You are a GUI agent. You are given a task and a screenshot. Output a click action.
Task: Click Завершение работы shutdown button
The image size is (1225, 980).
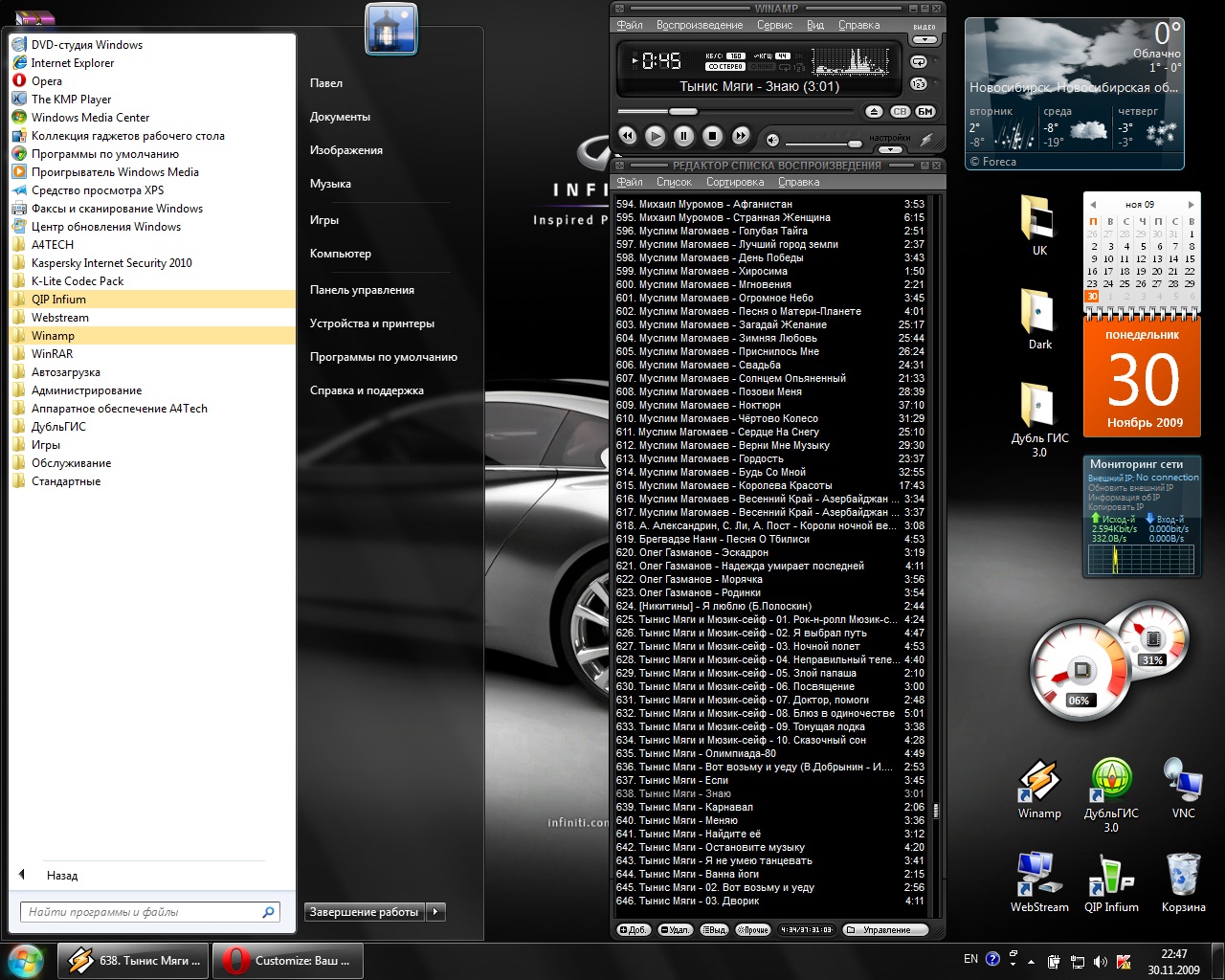click(364, 912)
